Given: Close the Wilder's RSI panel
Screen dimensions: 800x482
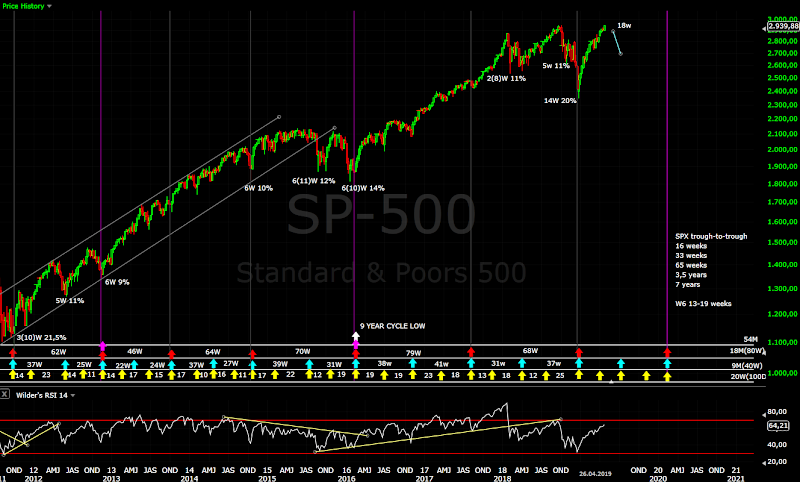Looking at the screenshot, I should click(x=5, y=394).
